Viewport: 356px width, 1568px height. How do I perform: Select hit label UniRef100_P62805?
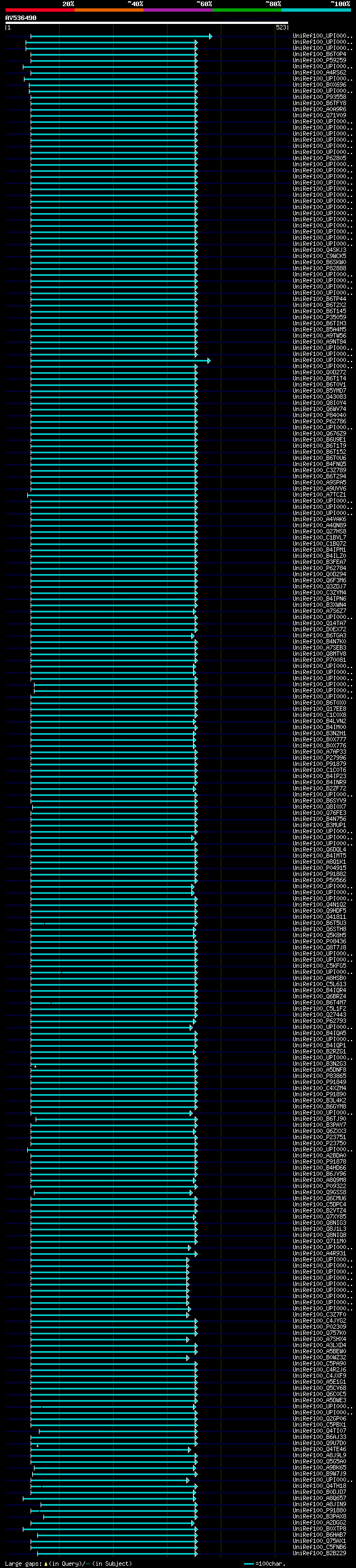tap(319, 159)
